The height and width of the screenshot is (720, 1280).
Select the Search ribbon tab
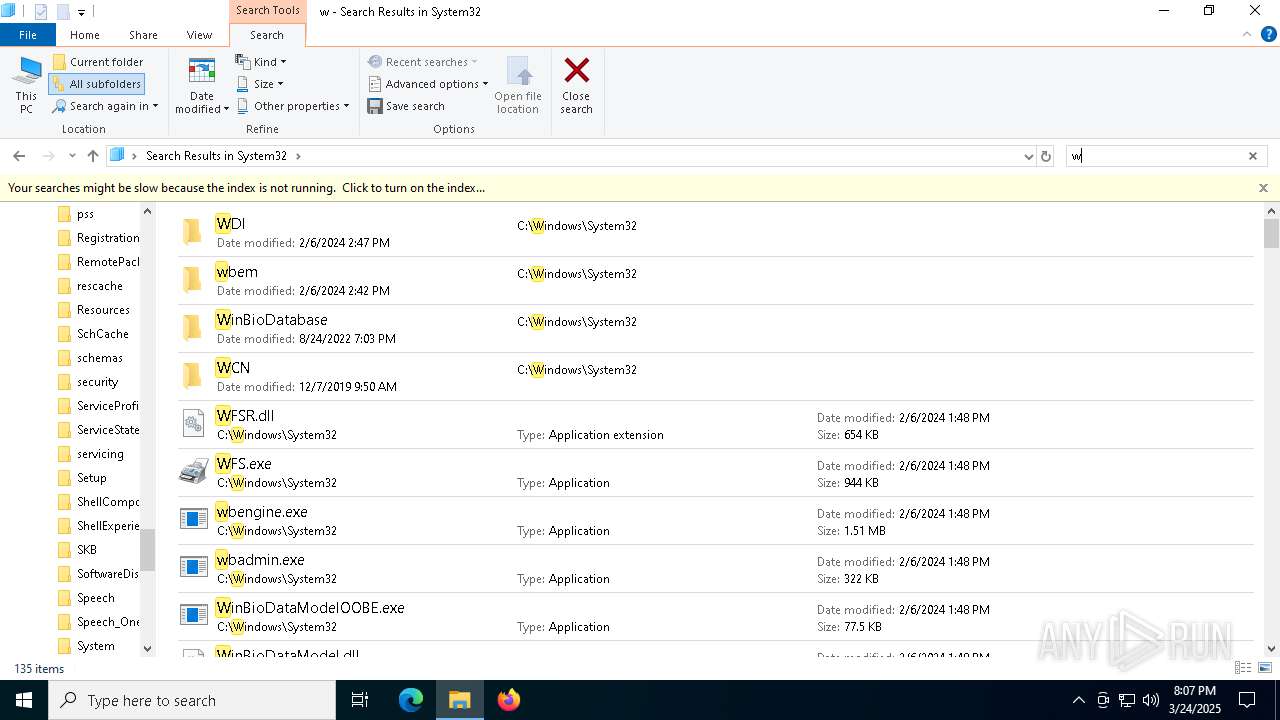click(x=267, y=35)
